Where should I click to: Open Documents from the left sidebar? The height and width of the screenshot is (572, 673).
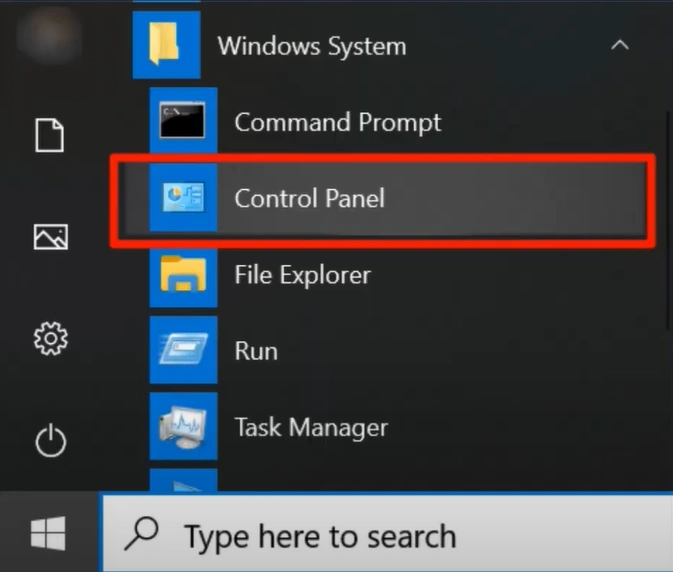[x=50, y=135]
